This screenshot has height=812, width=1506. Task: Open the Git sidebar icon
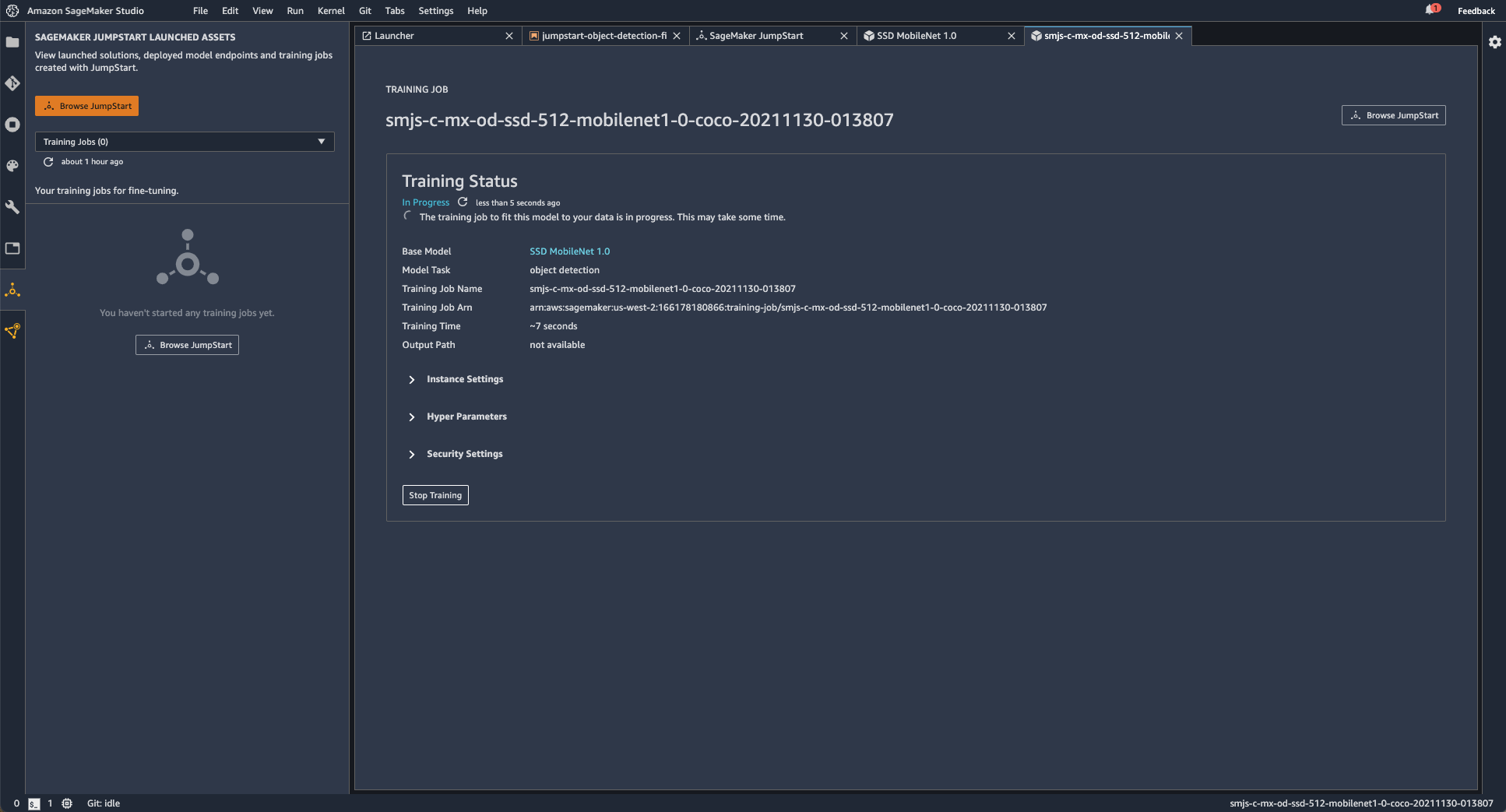tap(12, 83)
